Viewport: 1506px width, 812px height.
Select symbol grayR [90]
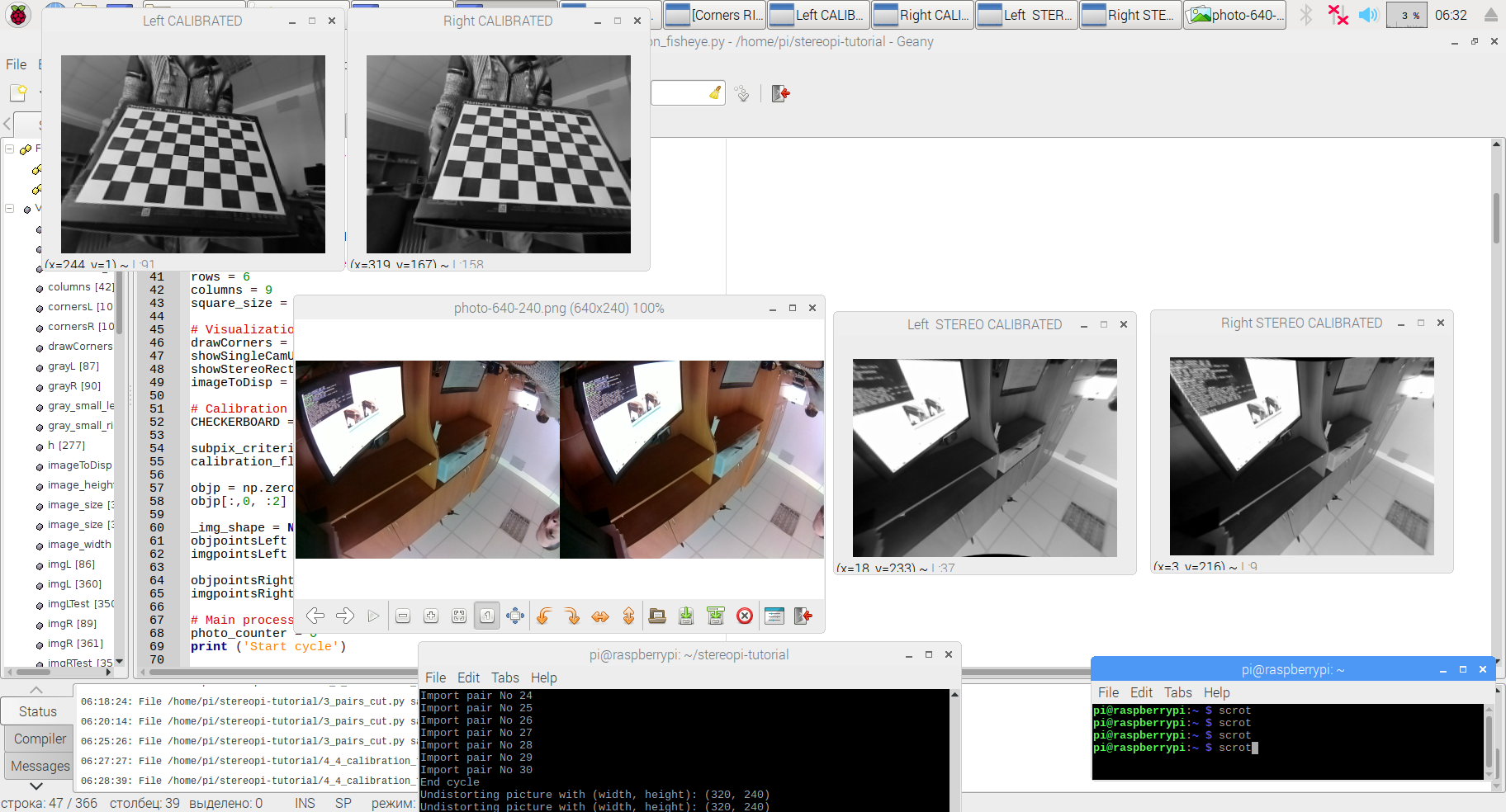coord(73,386)
